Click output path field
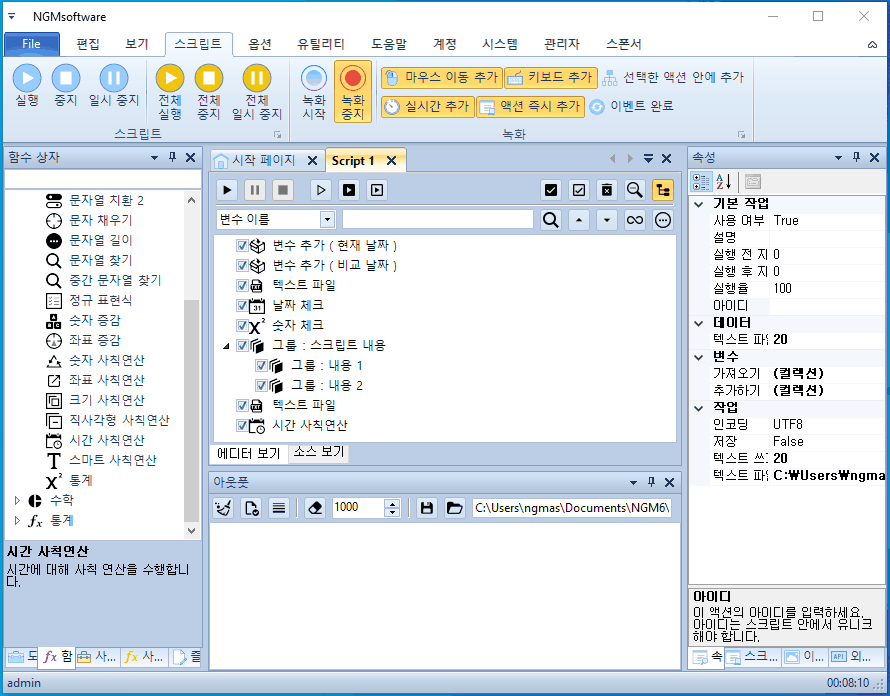890x696 pixels. click(572, 508)
